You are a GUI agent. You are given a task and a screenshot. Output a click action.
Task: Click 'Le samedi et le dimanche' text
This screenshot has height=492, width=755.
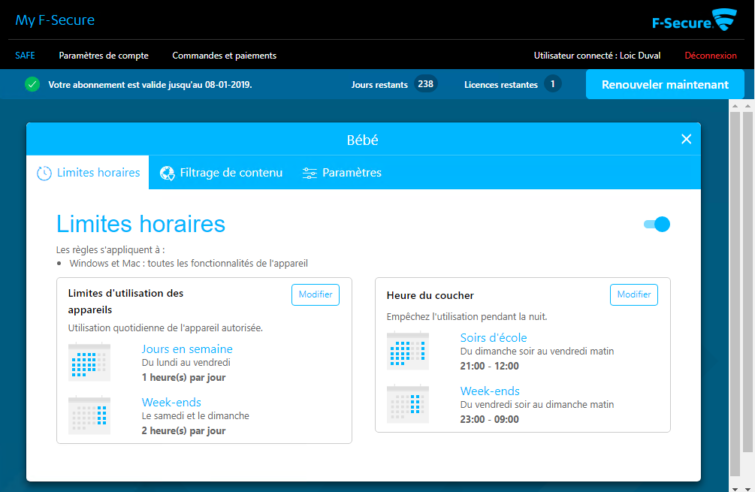point(195,415)
